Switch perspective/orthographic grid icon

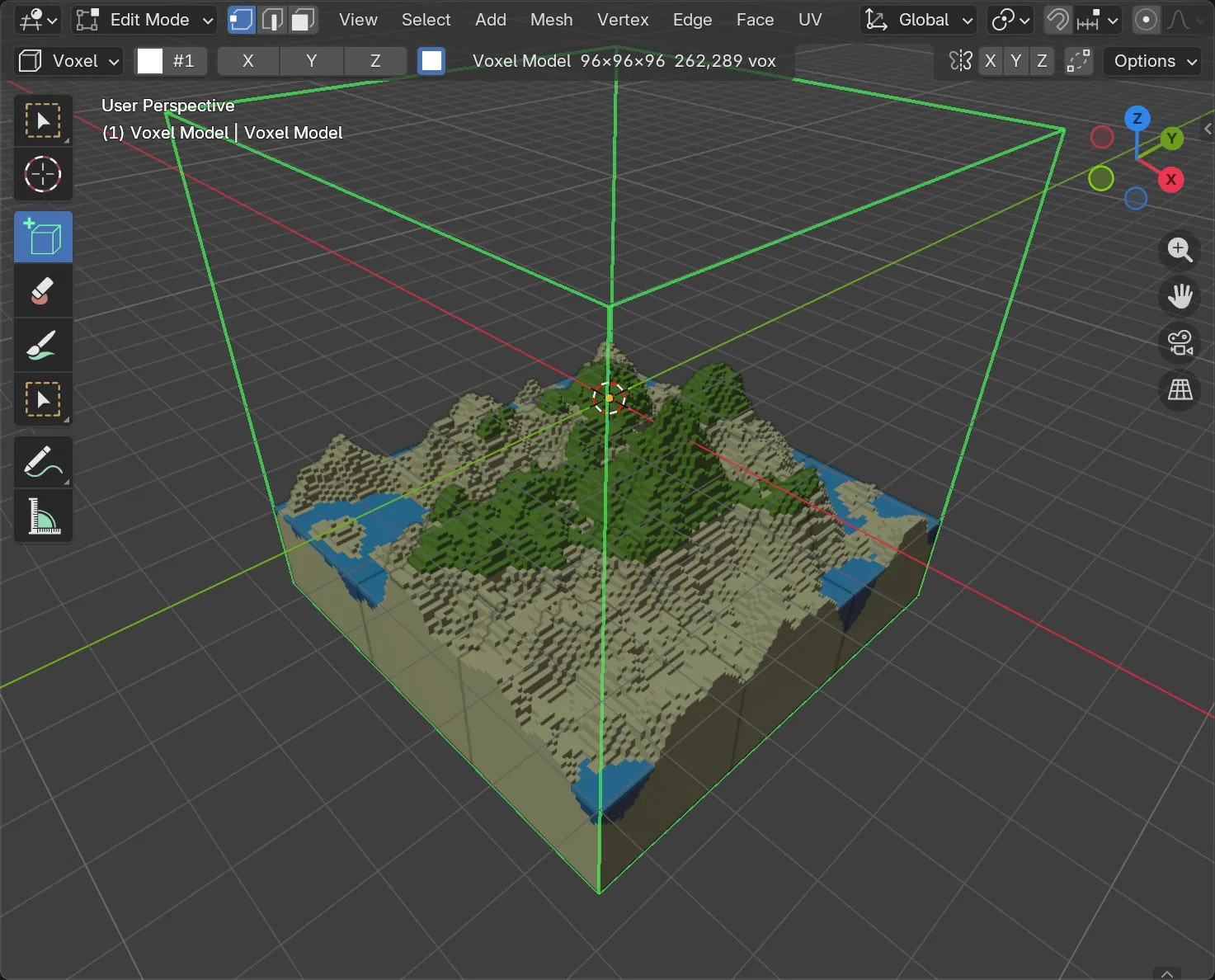1180,389
